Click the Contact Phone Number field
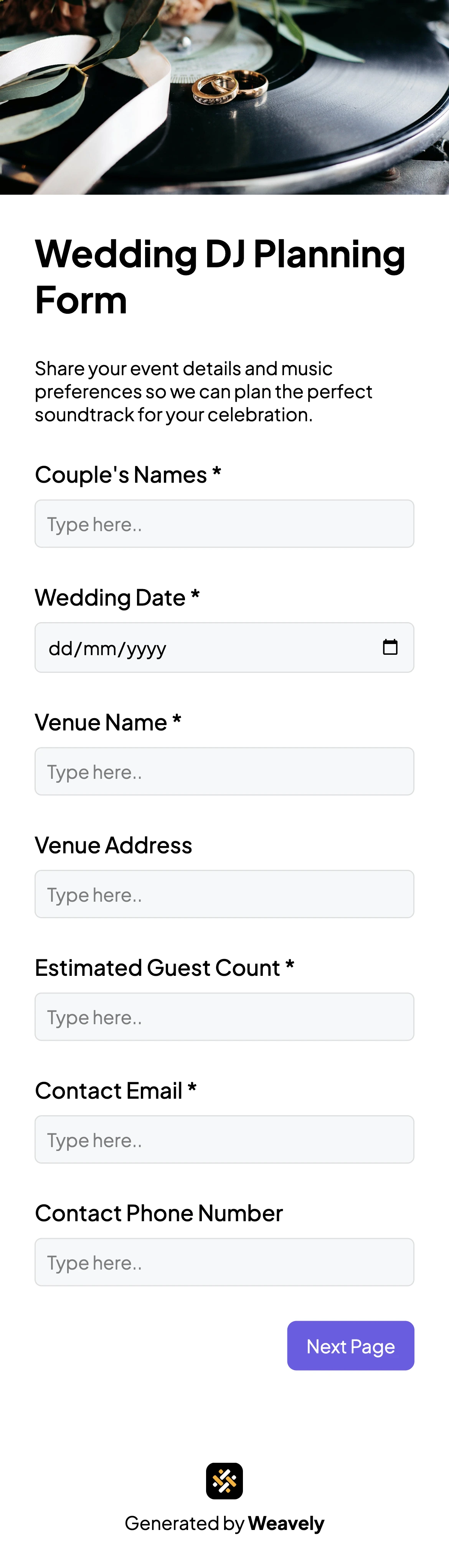 (x=225, y=1262)
